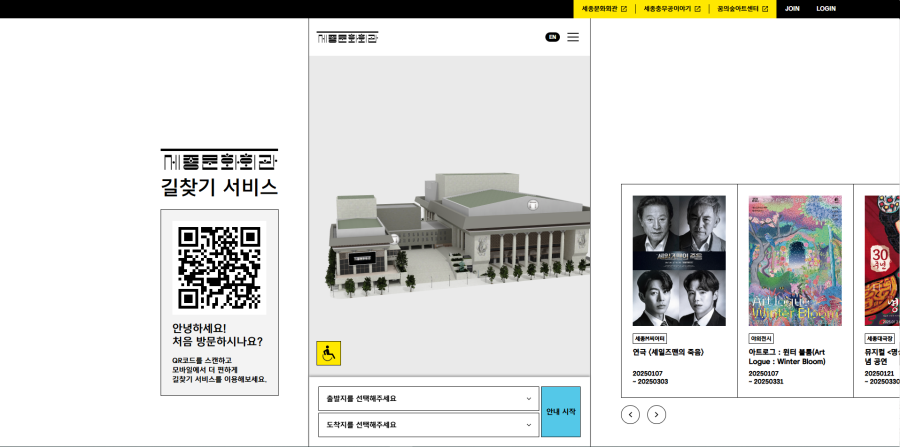Click LOGIN in the top bar

coord(826,9)
